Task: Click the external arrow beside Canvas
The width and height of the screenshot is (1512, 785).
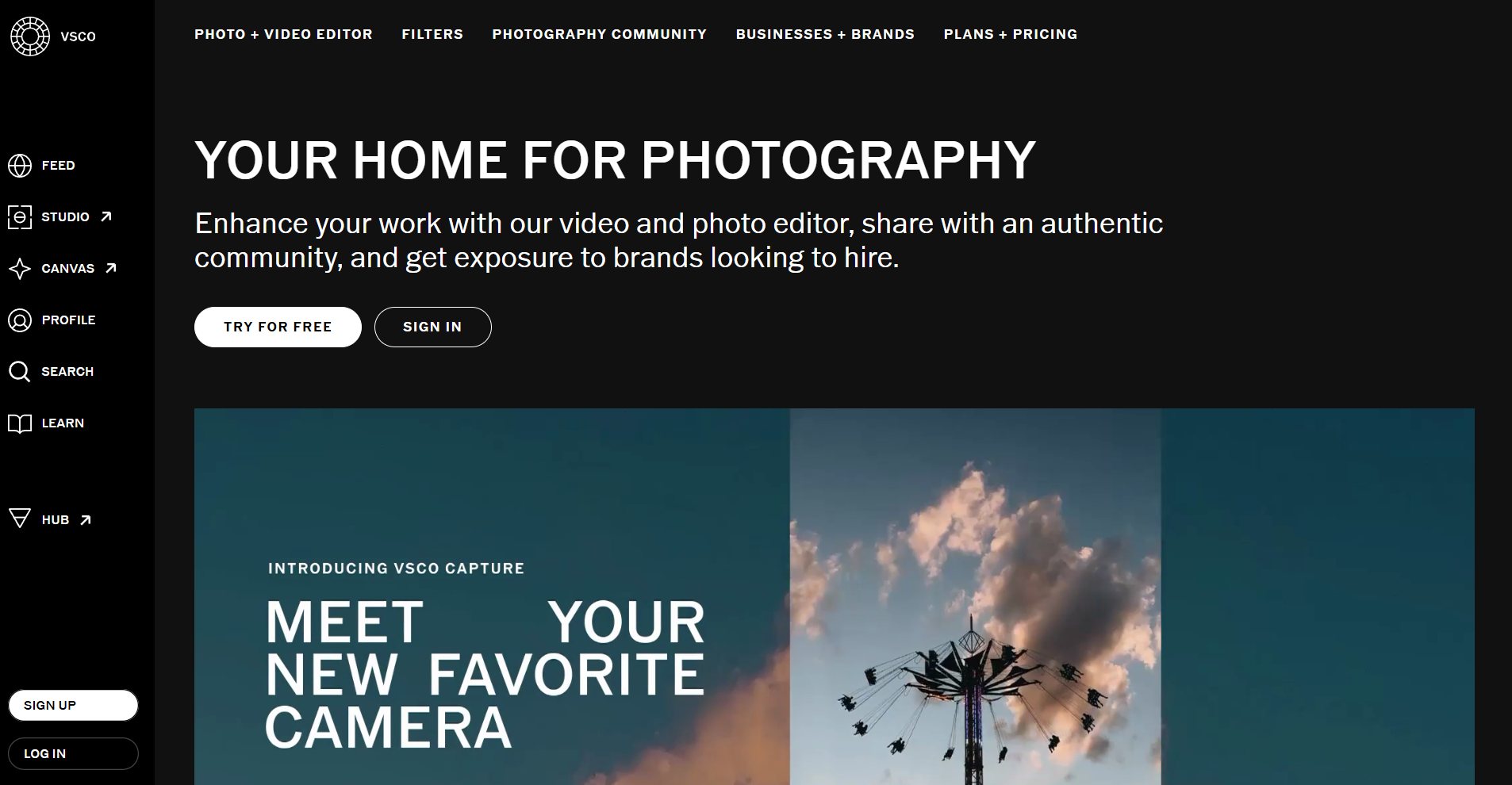Action: [111, 268]
